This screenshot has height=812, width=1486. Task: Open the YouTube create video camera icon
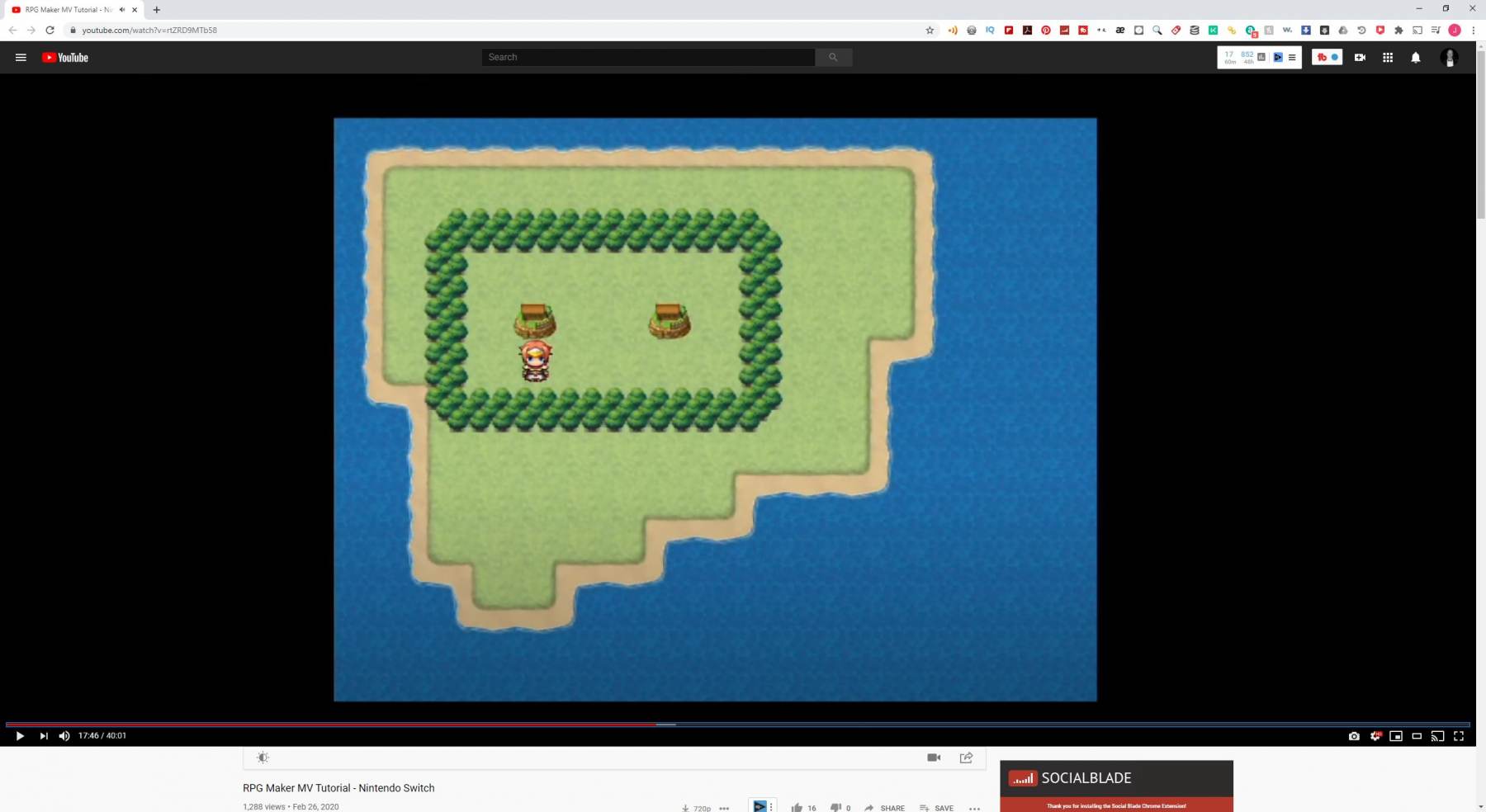[1360, 57]
